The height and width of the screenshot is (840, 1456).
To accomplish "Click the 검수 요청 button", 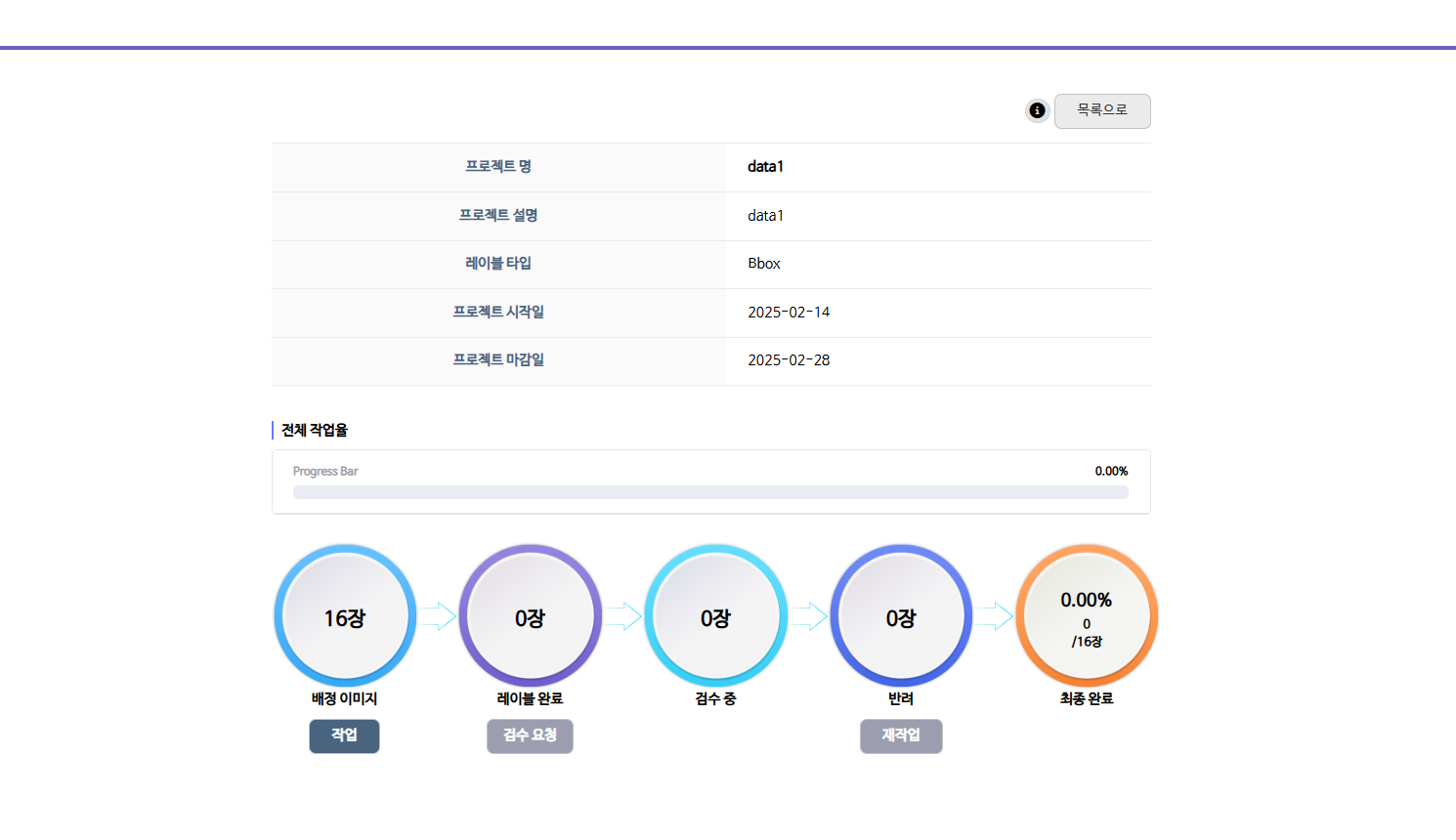I will coord(530,735).
